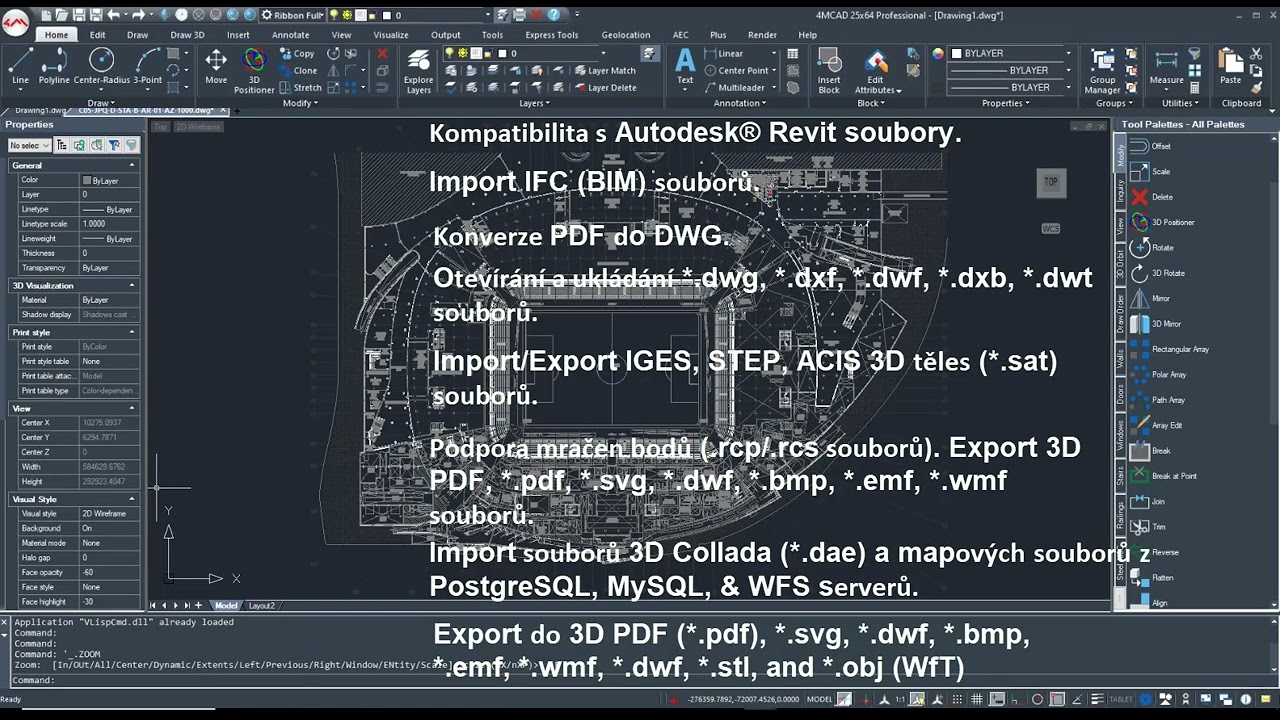Click the color wheel icon in Properties ribbon
Viewport: 1280px width, 720px height.
click(938, 54)
